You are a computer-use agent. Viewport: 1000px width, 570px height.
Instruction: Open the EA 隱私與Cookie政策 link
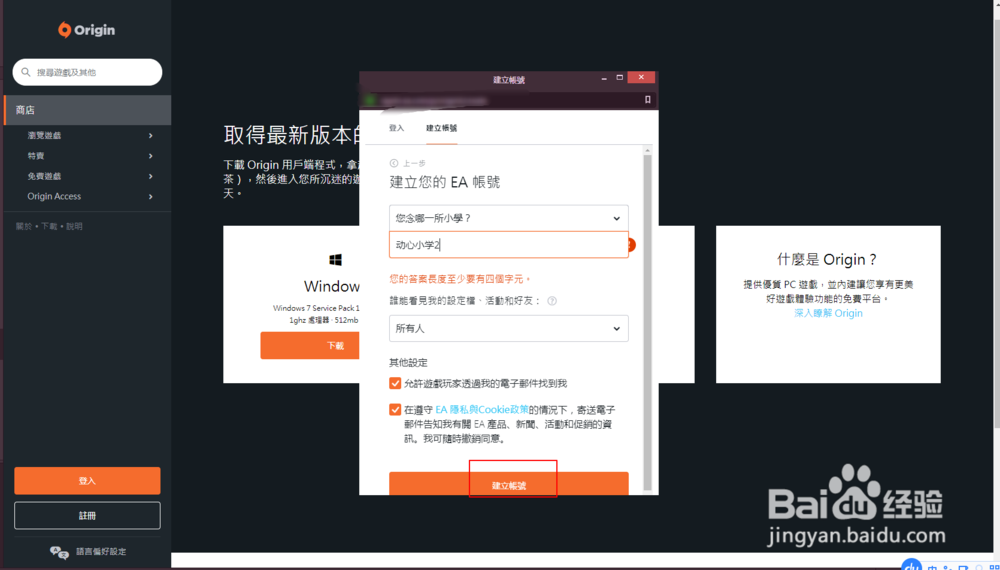(x=482, y=410)
